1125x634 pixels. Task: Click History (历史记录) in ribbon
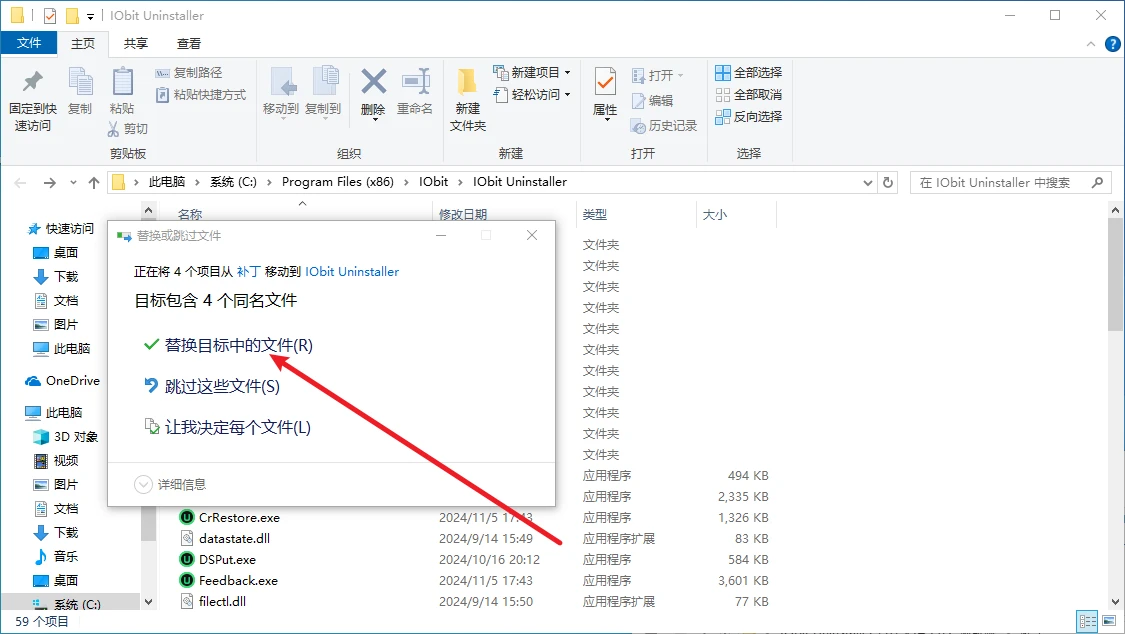tap(664, 126)
